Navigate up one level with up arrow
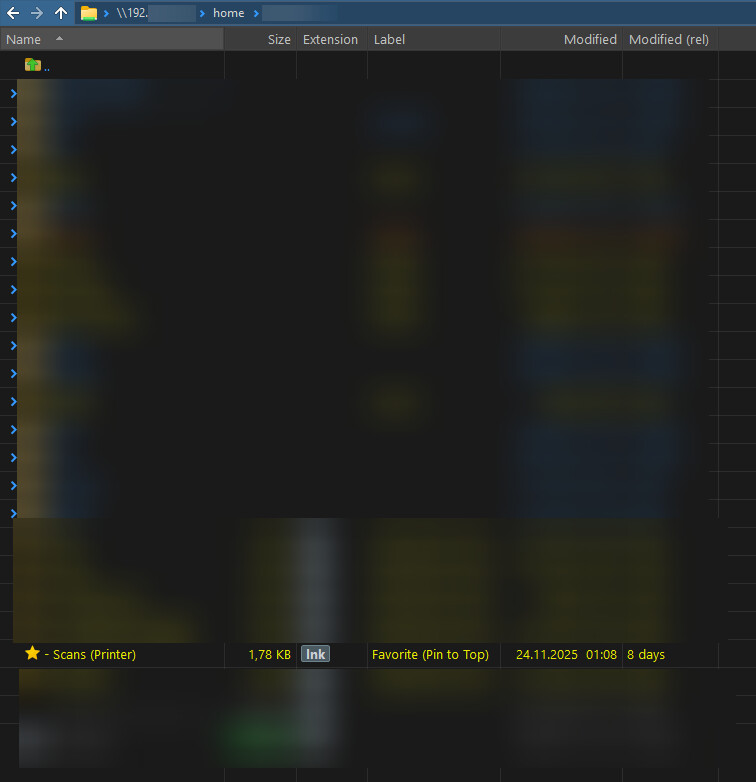The width and height of the screenshot is (756, 782). [x=61, y=13]
